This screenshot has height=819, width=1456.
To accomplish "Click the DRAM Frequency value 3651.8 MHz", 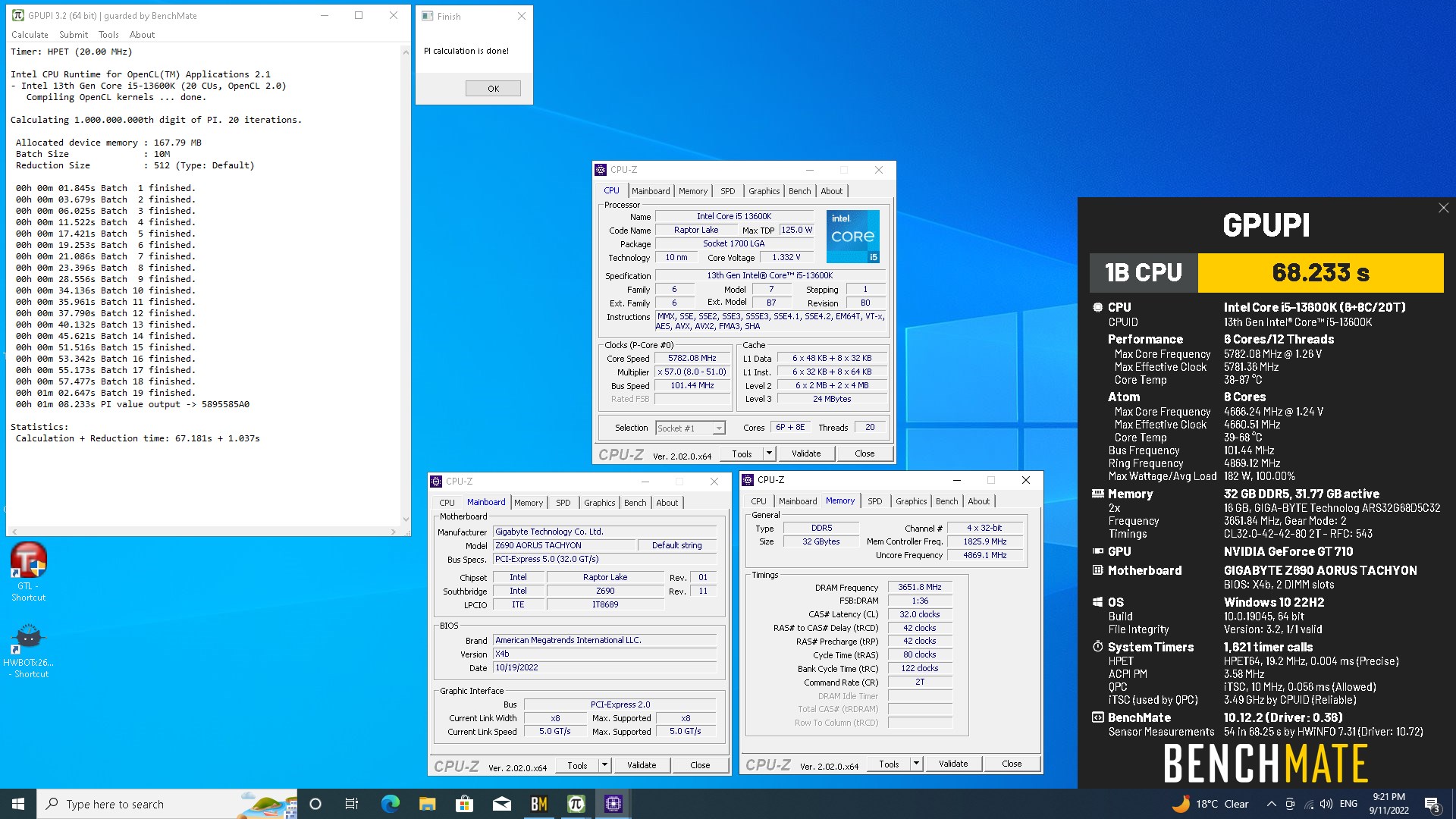I will [919, 587].
